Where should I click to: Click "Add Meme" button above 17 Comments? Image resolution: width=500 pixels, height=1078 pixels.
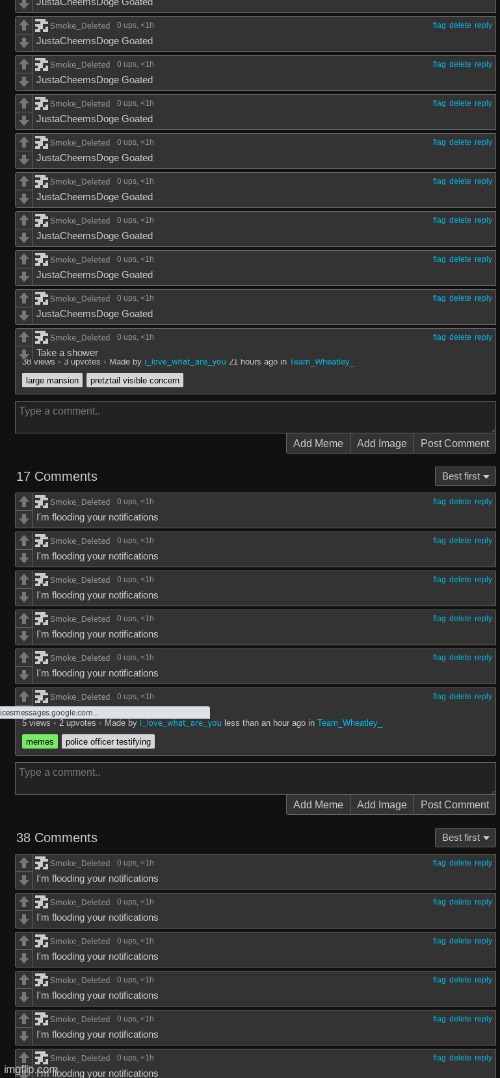tap(318, 443)
